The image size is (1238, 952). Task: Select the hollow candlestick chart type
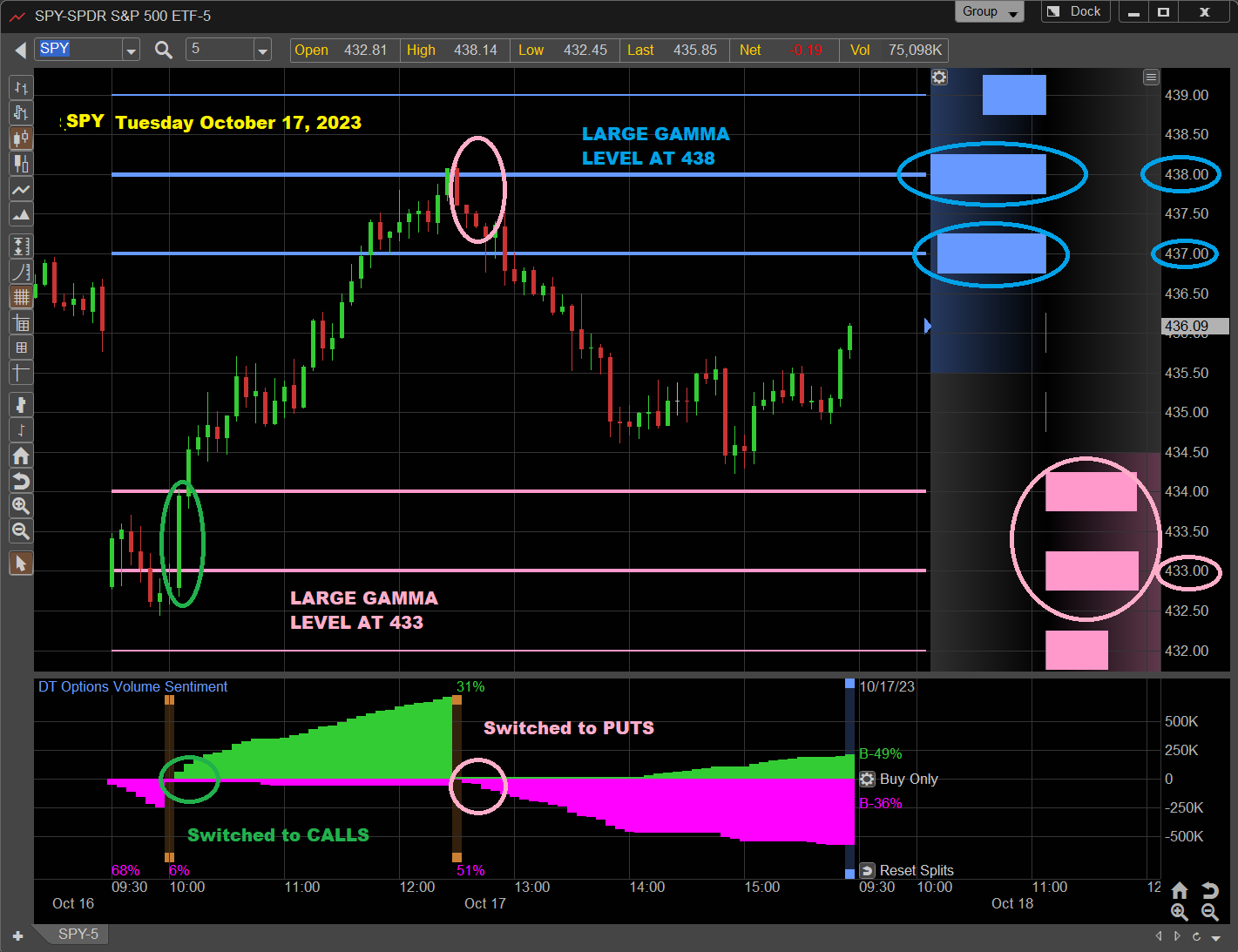[x=21, y=163]
